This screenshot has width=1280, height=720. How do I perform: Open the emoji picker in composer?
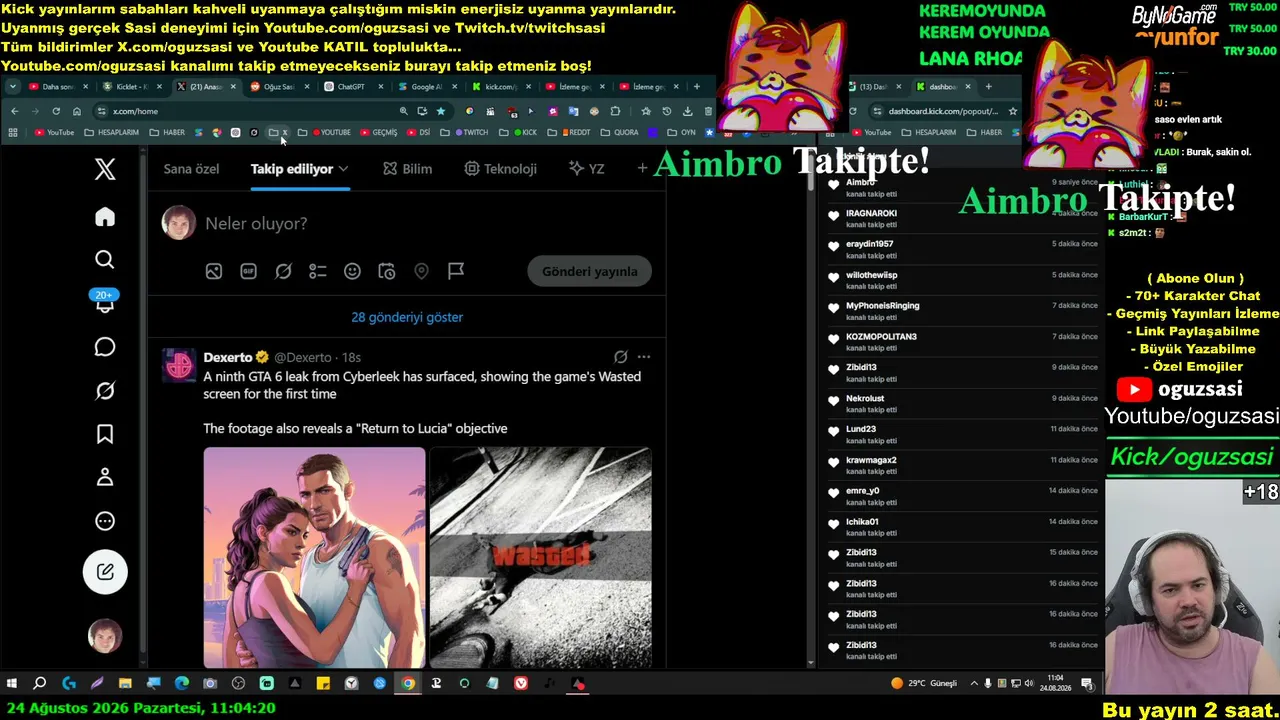coord(352,271)
